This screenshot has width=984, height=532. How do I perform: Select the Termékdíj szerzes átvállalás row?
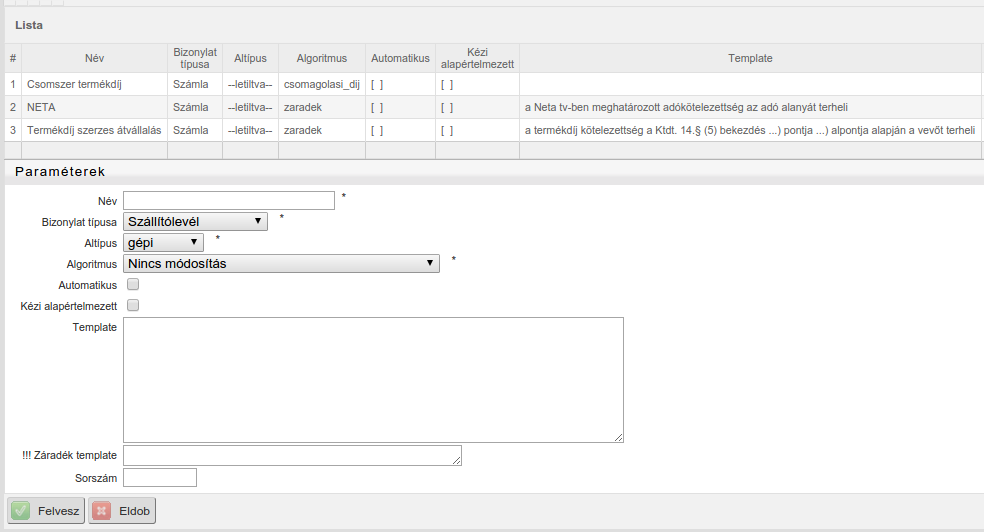tap(493, 130)
